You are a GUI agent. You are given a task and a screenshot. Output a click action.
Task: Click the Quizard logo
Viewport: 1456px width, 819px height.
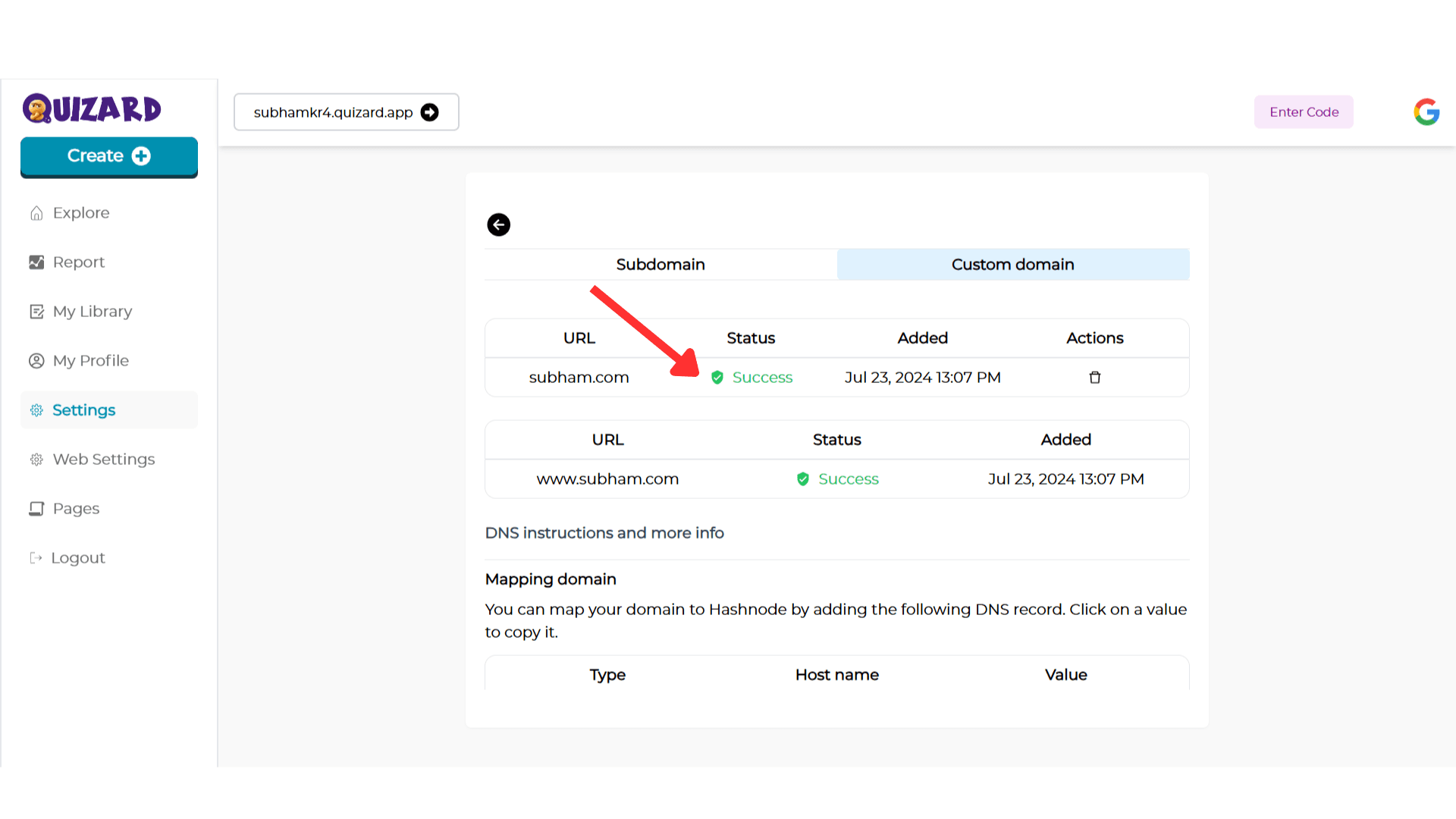[x=92, y=108]
